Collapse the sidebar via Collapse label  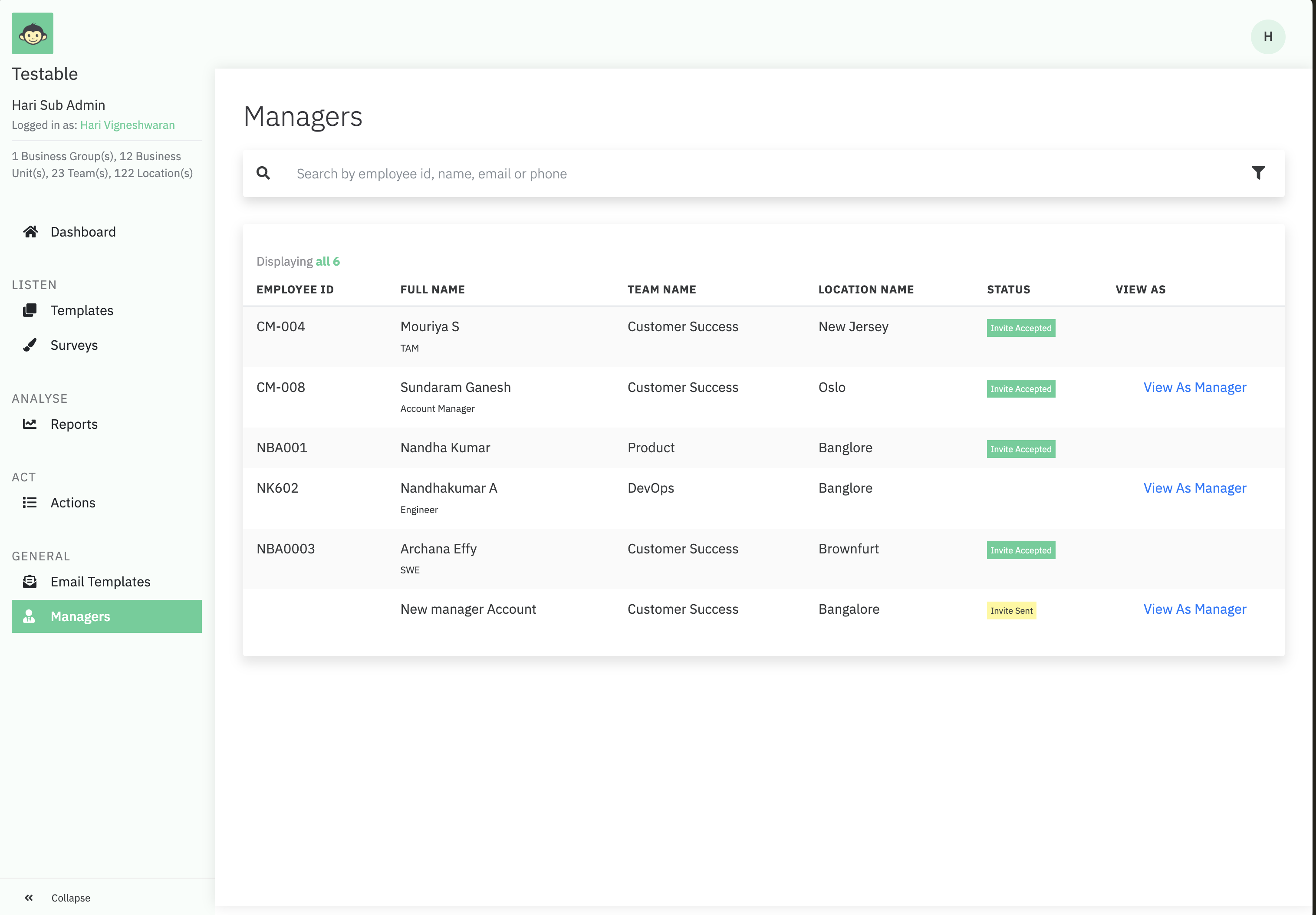click(71, 898)
